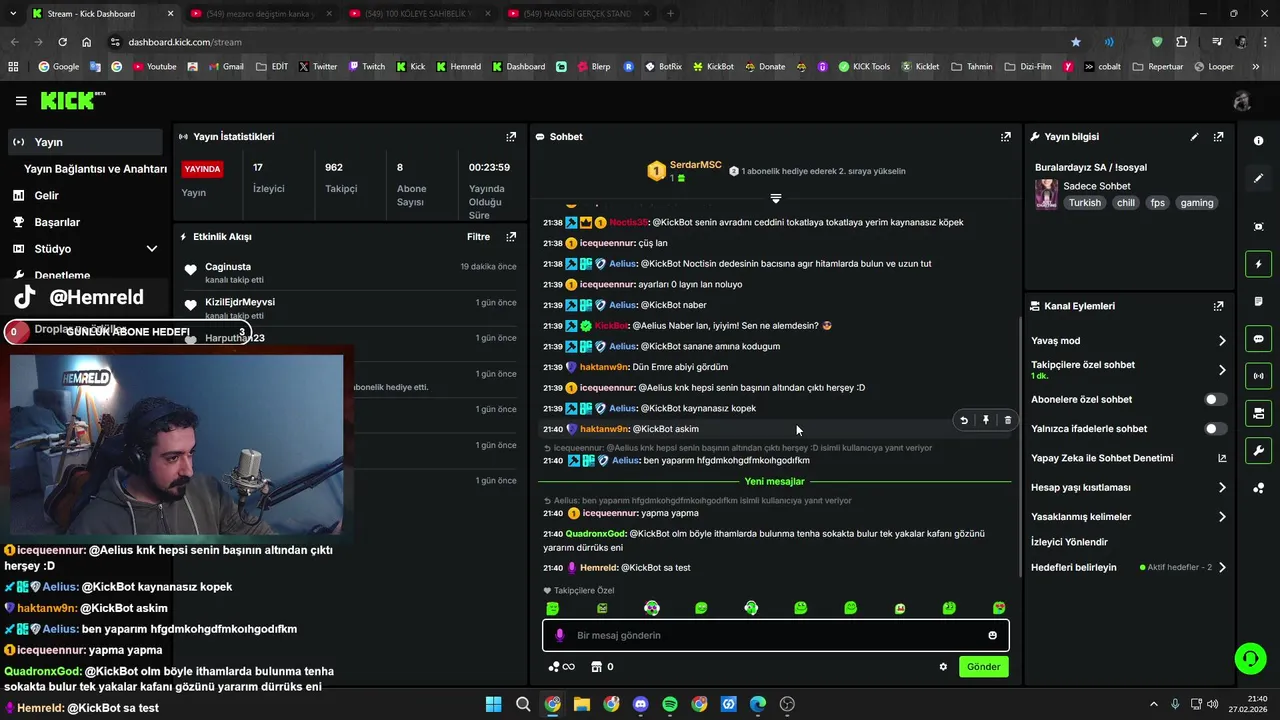This screenshot has width=1280, height=720.
Task: Open the hamburger menu next to the Kick logo
Action: tap(21, 101)
